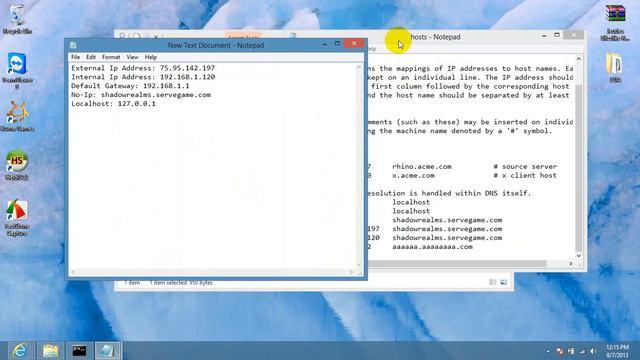Screen dimensions: 640x360
Task: Minimize the hosts Notepad window
Action: point(544,36)
